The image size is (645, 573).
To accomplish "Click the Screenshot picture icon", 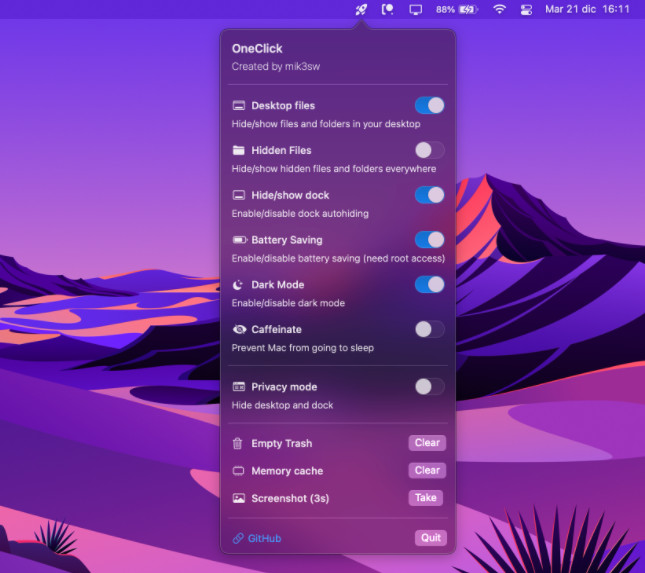I will coord(239,499).
